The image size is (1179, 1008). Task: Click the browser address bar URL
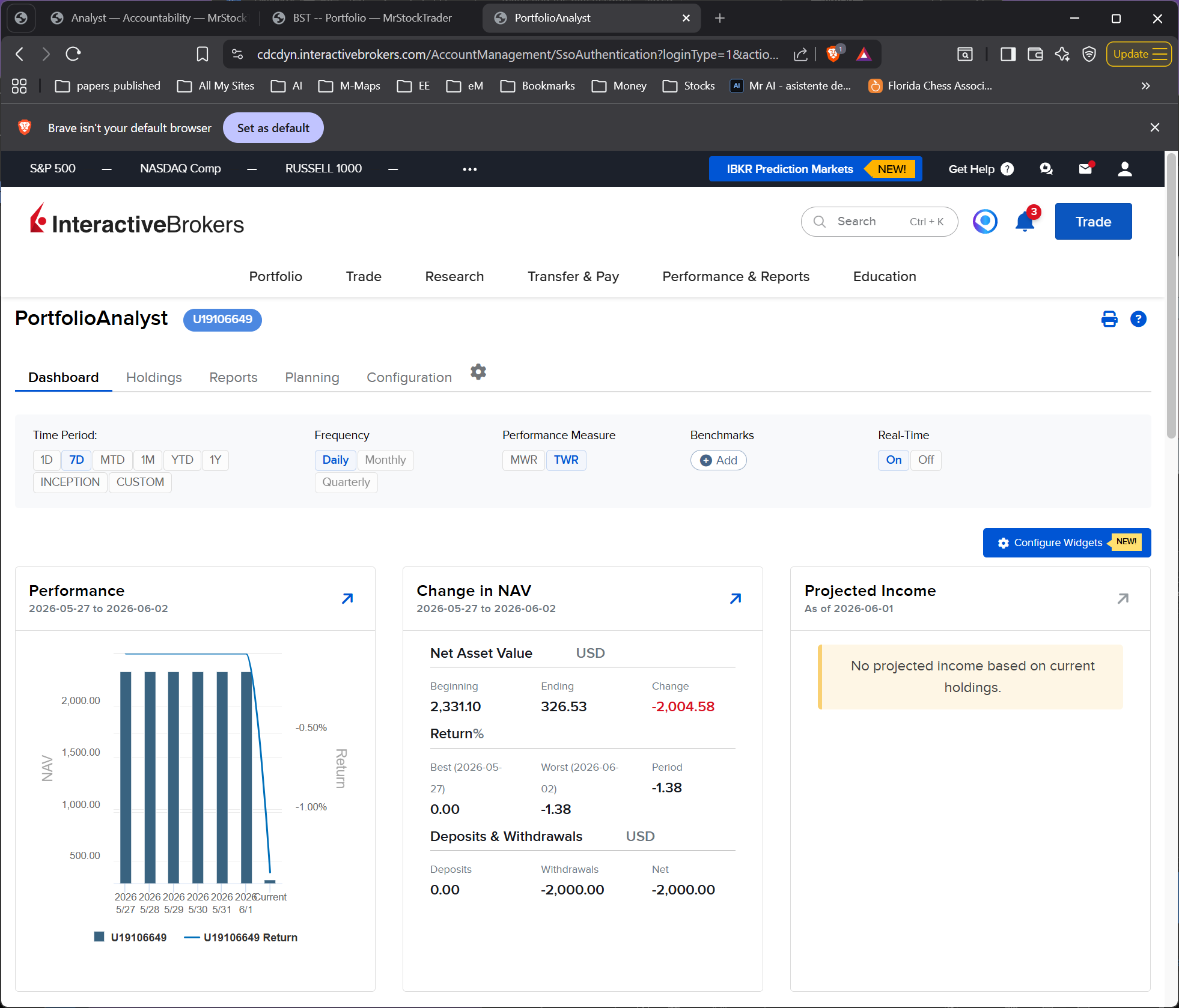(517, 54)
